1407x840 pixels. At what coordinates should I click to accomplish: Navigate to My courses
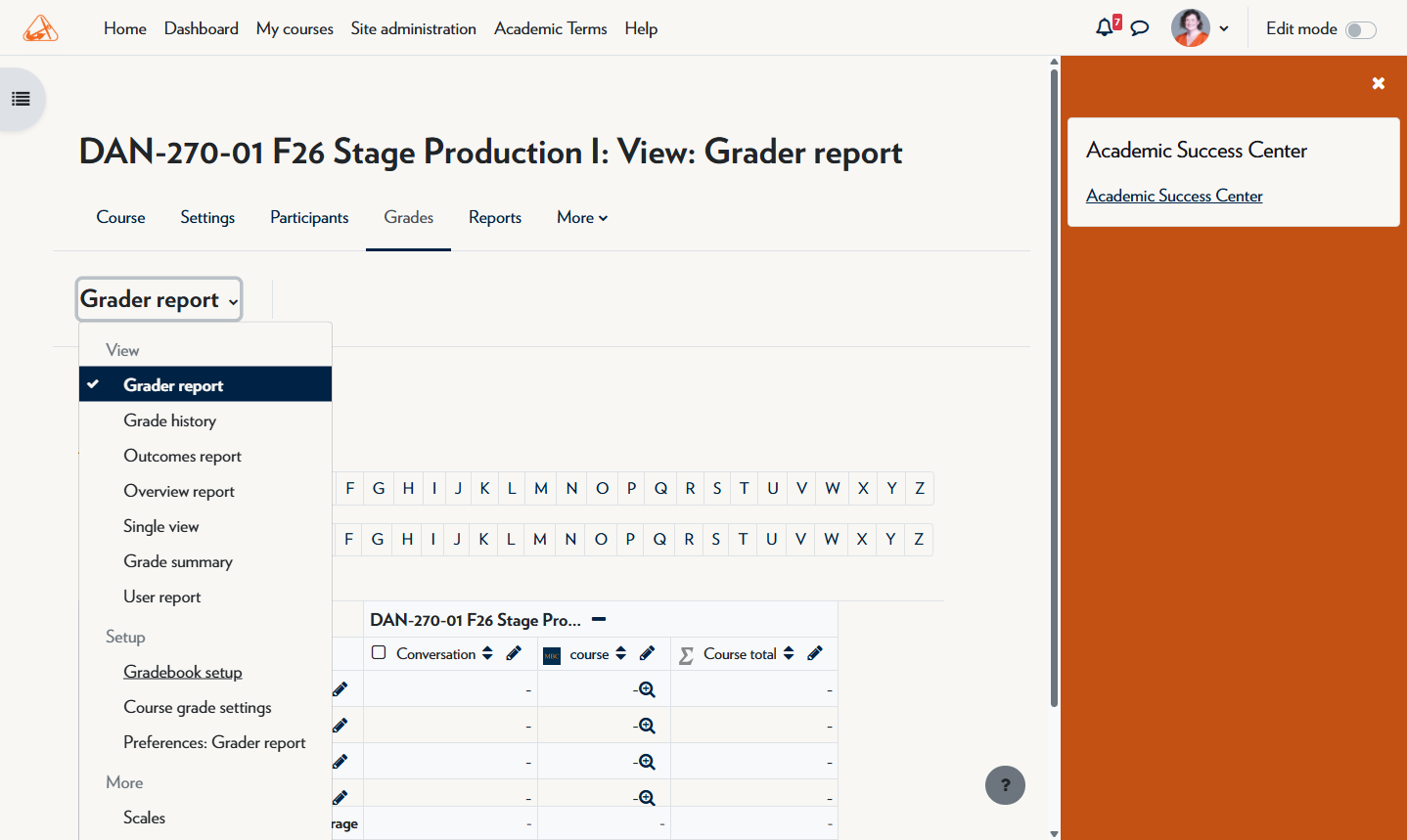(x=295, y=28)
